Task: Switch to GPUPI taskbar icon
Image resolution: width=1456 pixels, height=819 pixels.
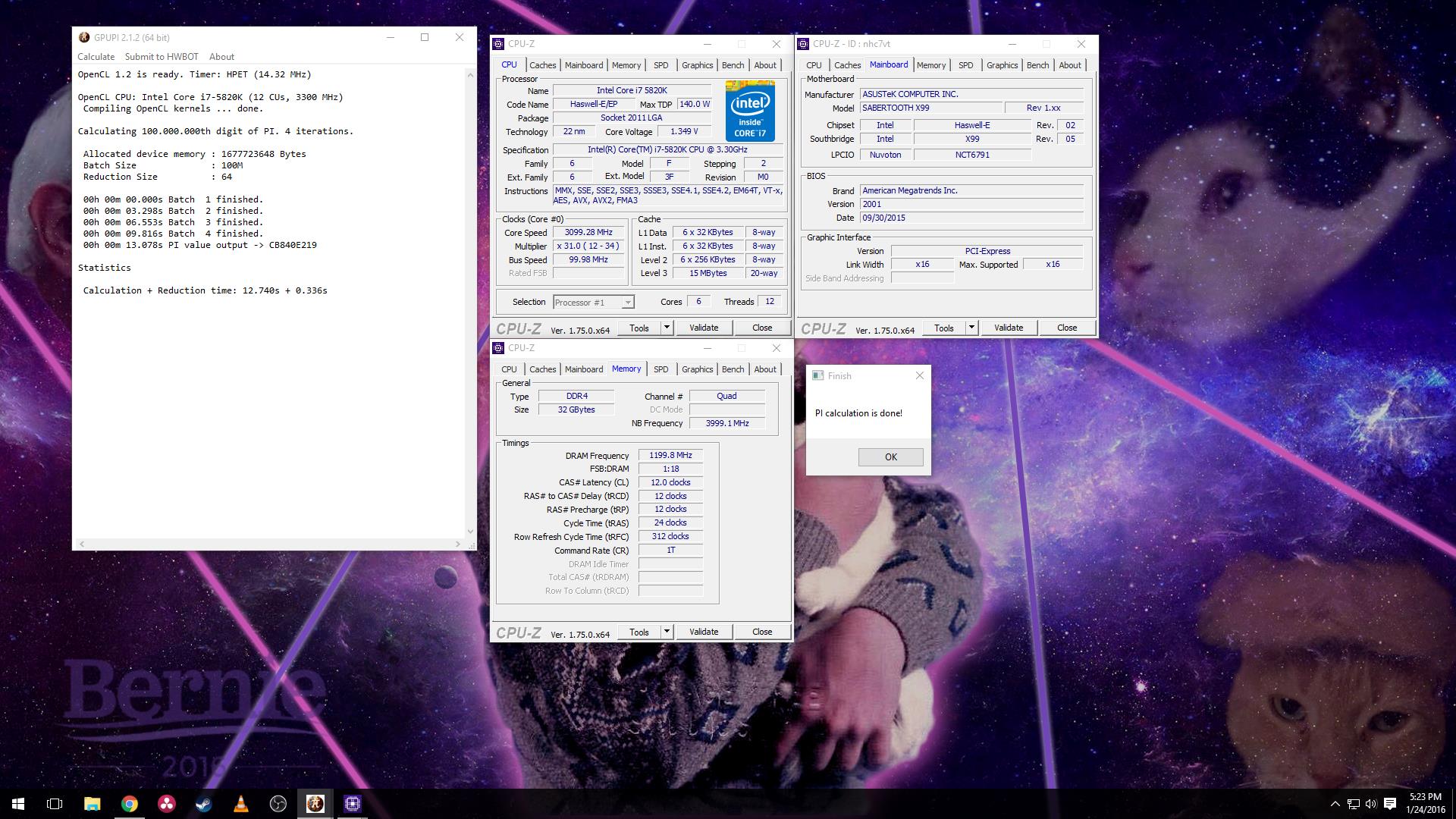Action: (315, 804)
